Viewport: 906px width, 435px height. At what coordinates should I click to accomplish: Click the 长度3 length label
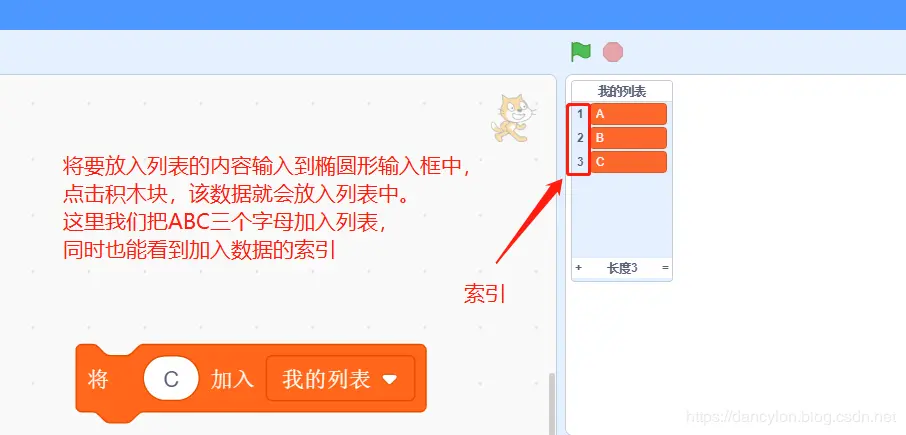pos(622,268)
